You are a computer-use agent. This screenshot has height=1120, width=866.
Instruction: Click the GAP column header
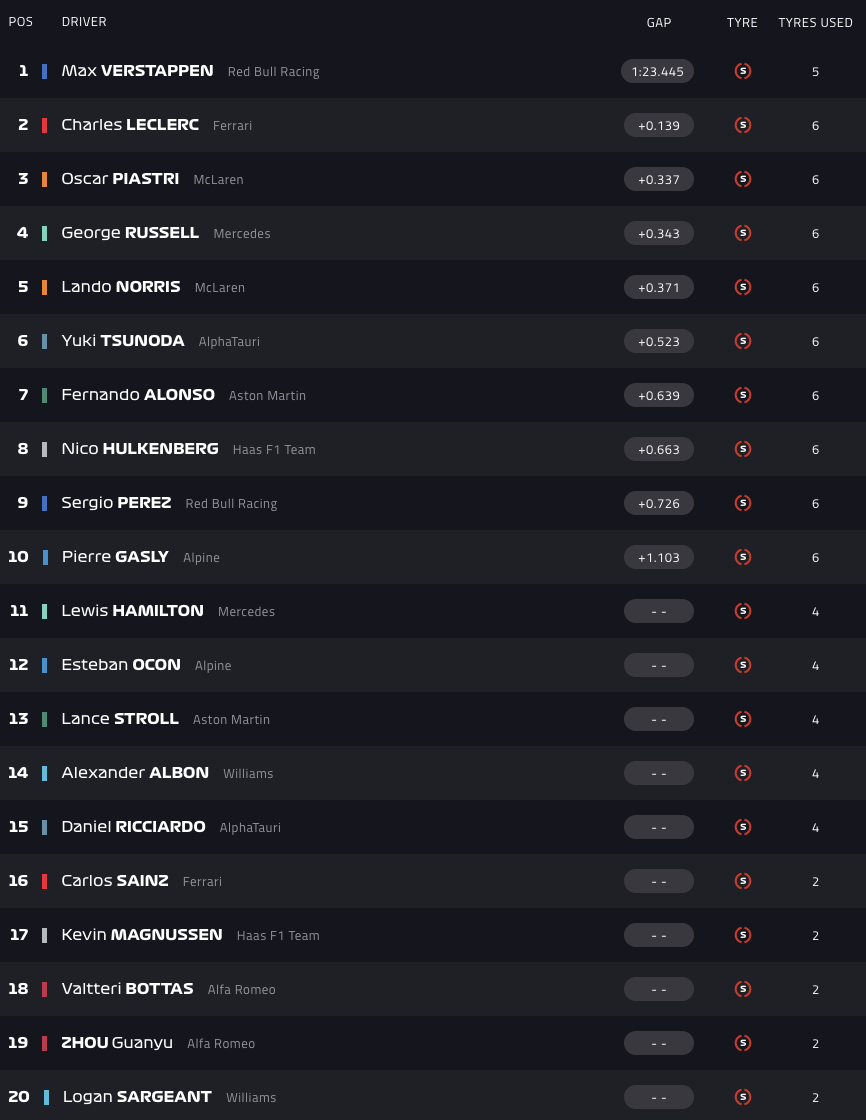tap(658, 22)
